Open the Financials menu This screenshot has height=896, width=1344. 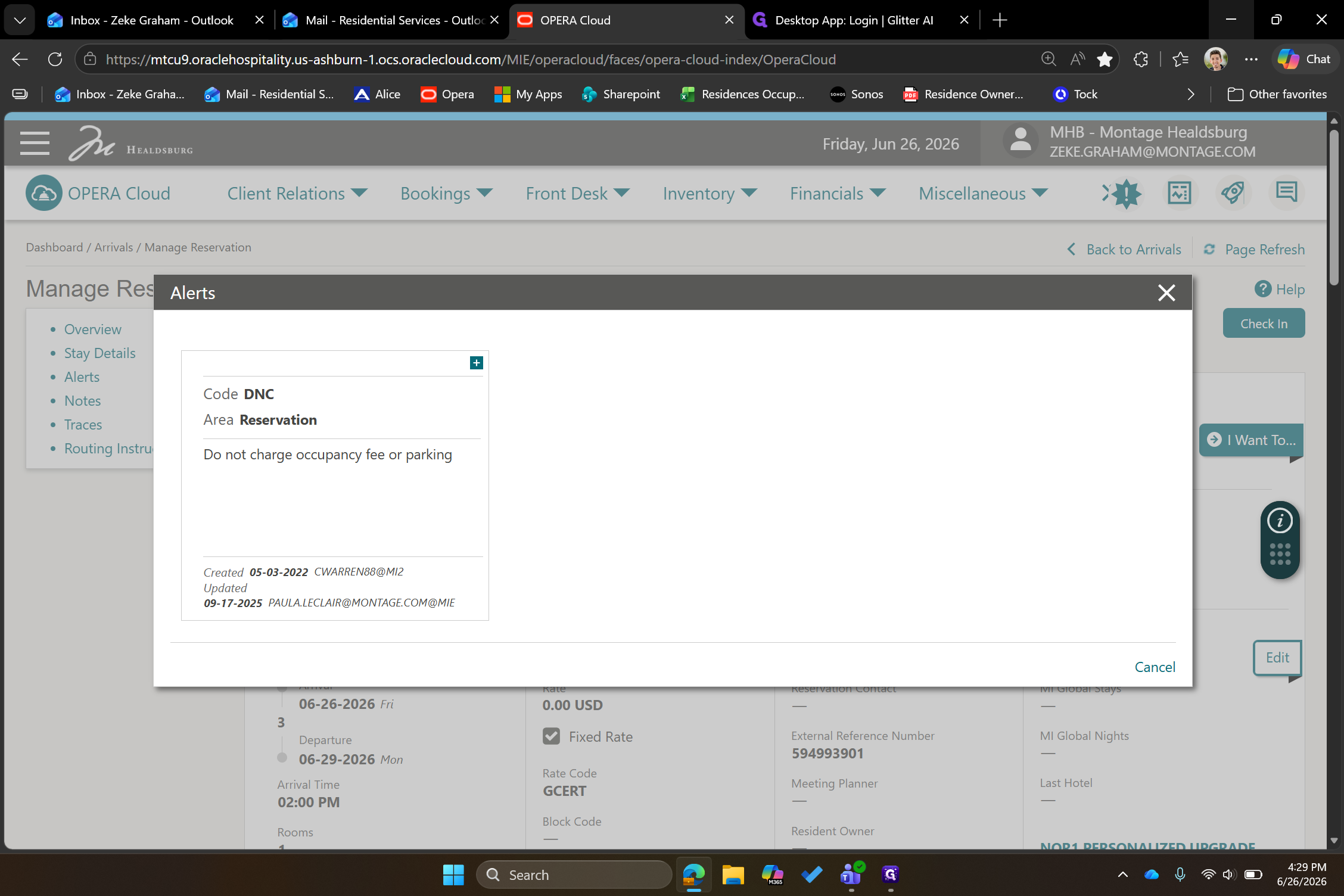[838, 193]
